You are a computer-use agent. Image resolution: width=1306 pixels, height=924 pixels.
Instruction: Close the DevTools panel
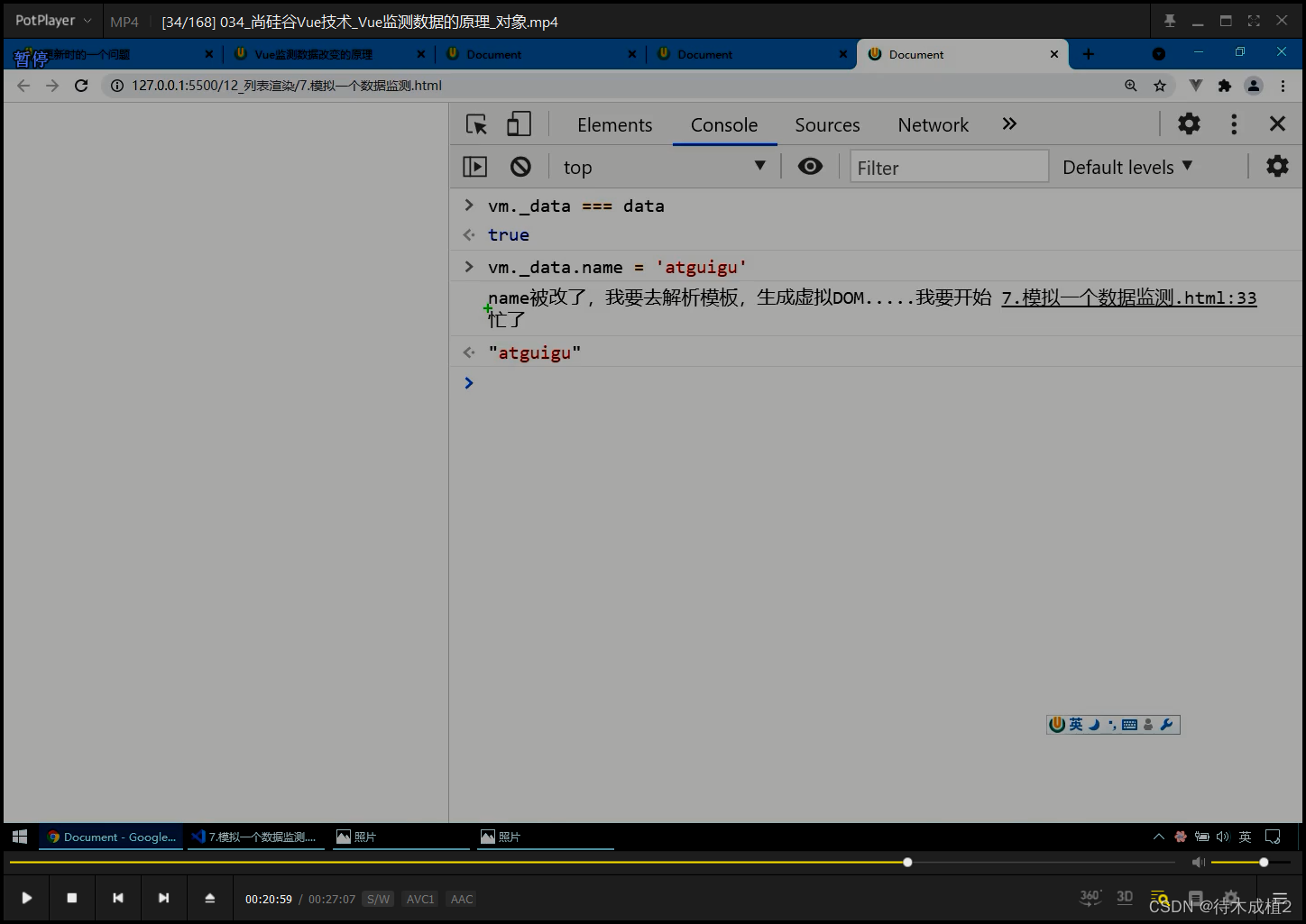coord(1277,124)
